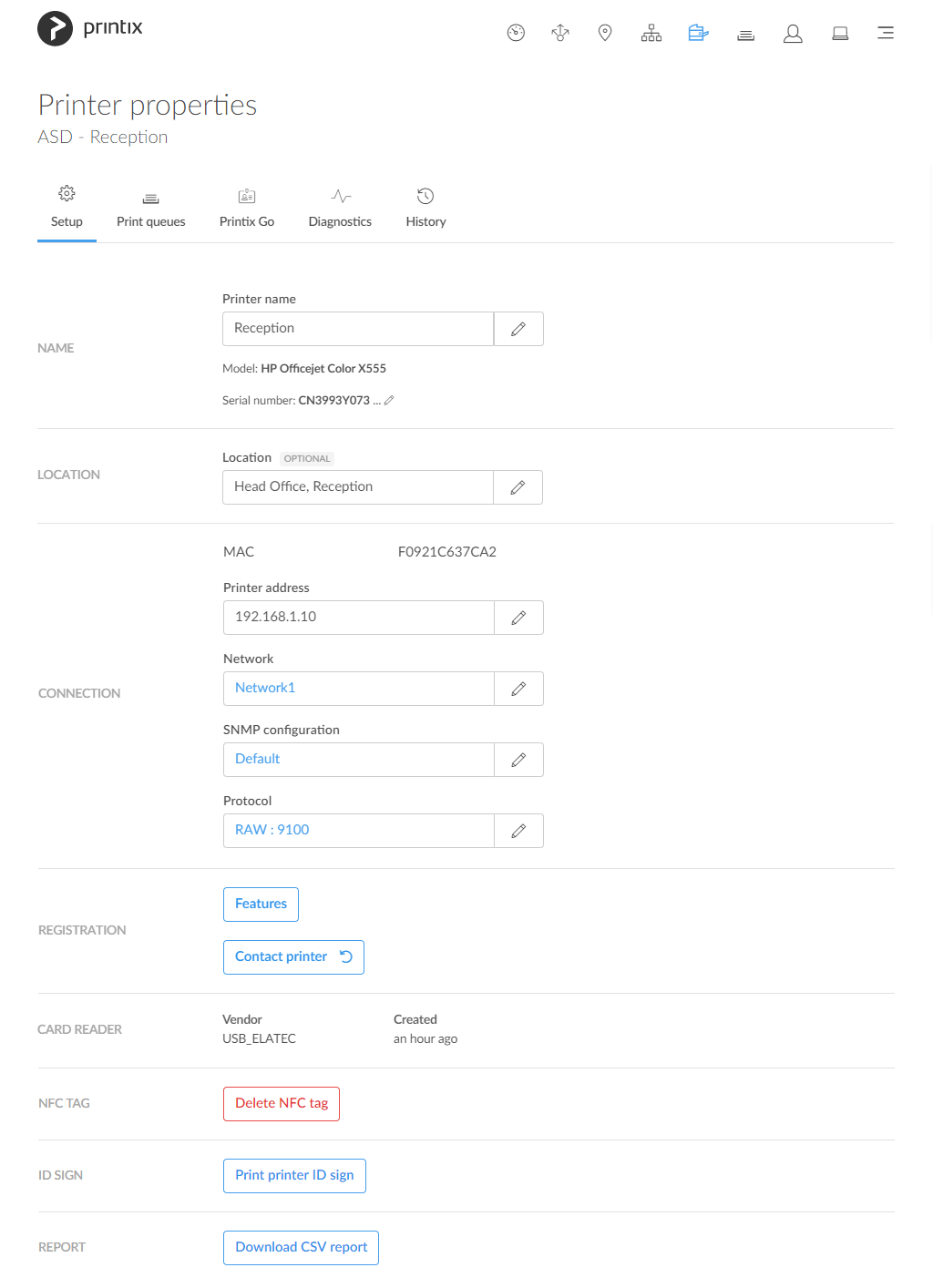Edit Printer address with pencil icon
Viewport: 933px width, 1288px height.
[518, 618]
